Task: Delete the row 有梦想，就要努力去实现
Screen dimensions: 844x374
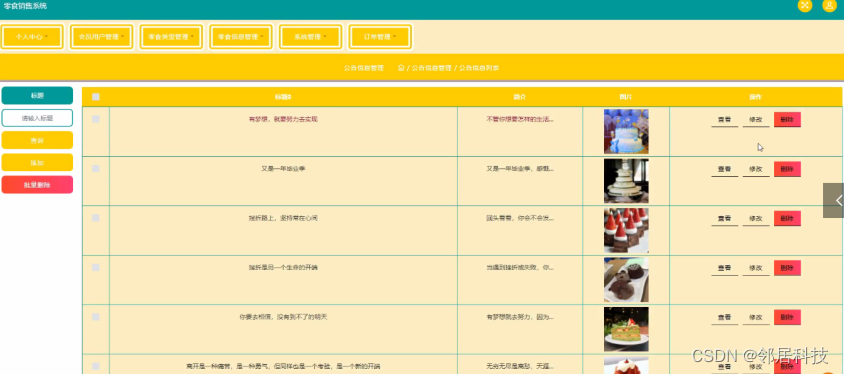Action: [x=787, y=119]
